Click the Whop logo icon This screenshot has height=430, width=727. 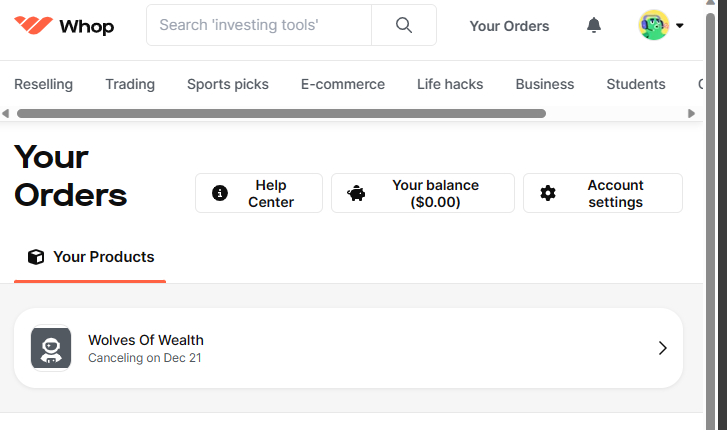point(33,25)
